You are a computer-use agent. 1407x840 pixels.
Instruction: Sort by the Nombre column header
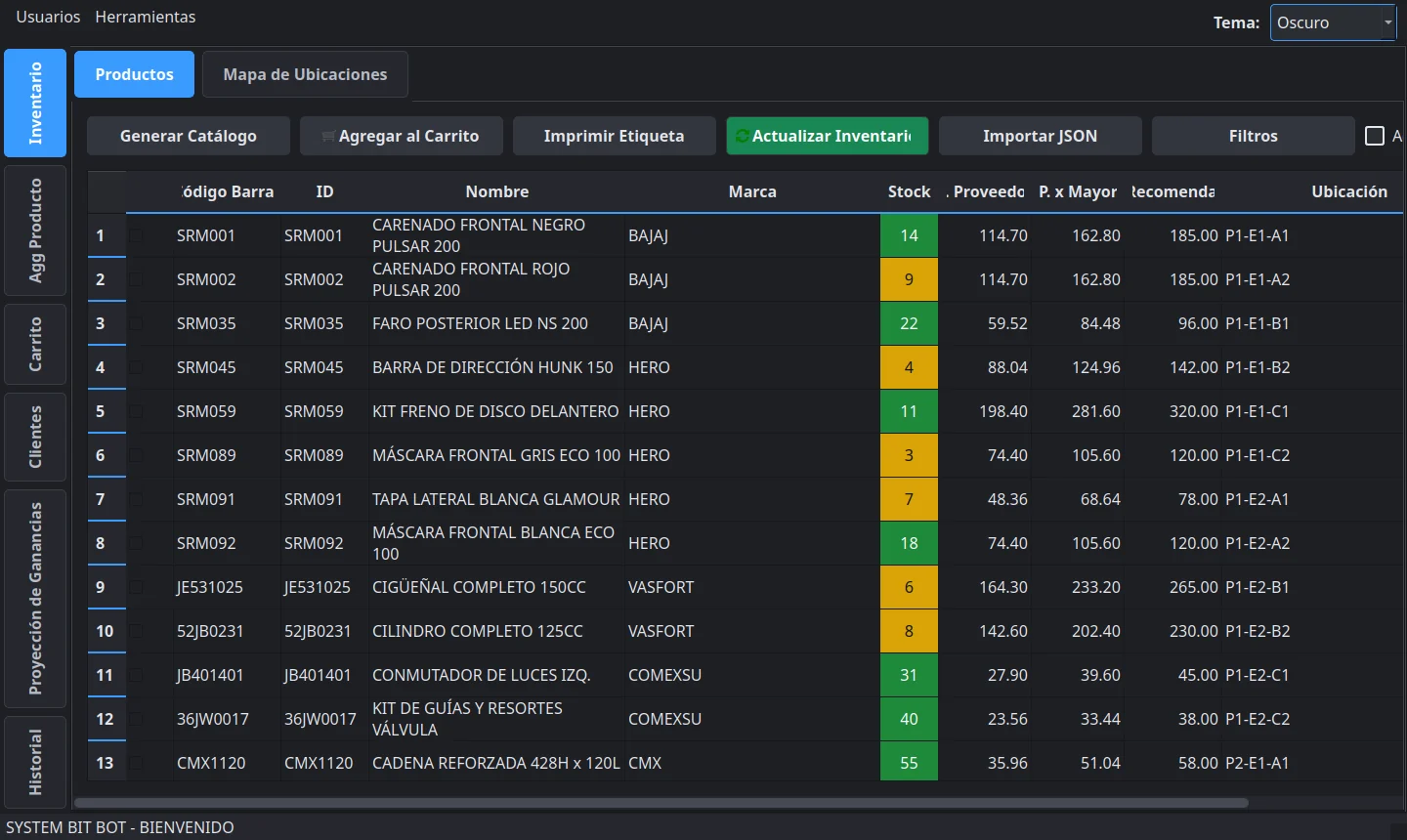click(497, 191)
